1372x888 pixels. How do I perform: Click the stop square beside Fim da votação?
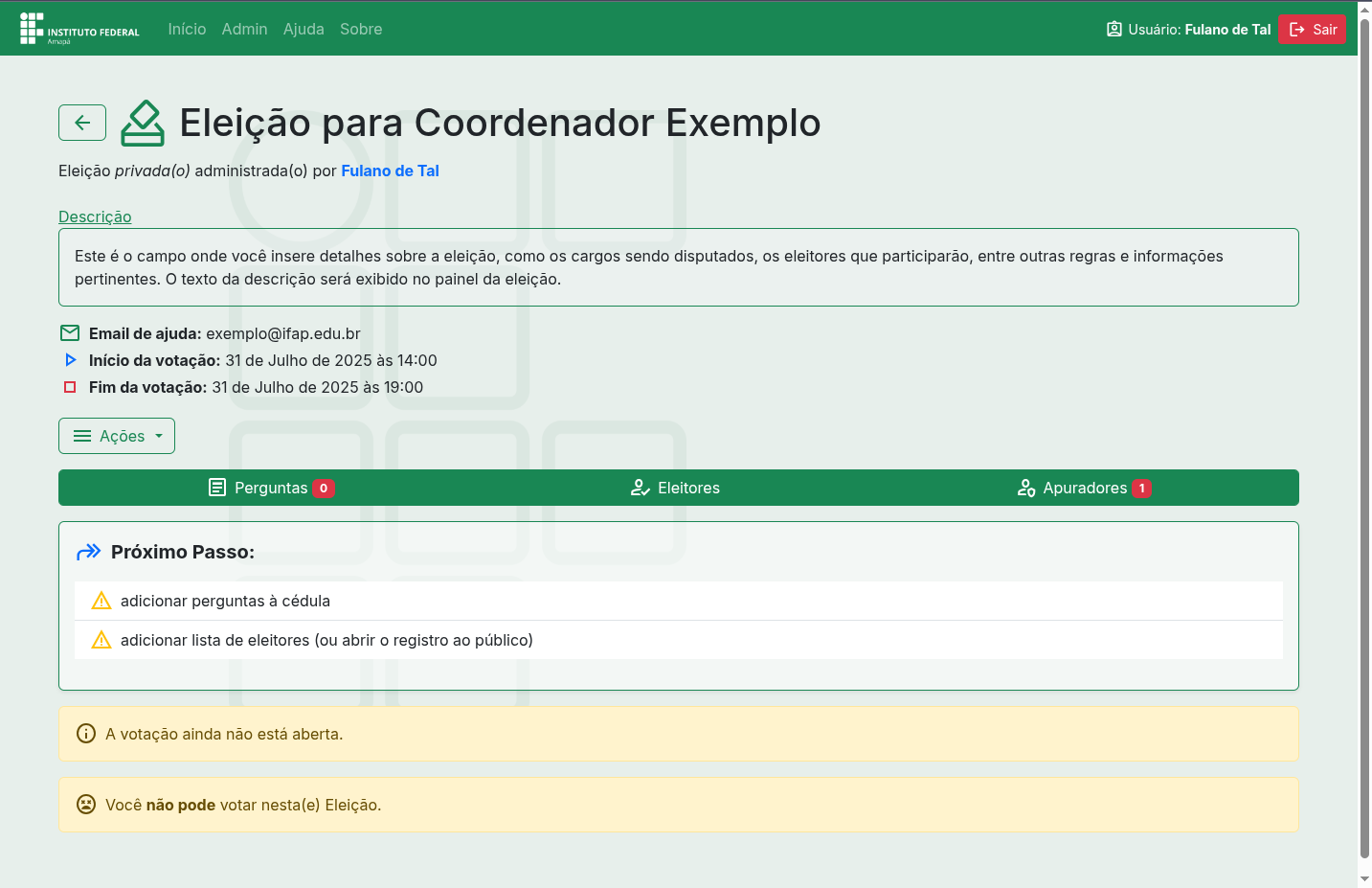(x=70, y=387)
